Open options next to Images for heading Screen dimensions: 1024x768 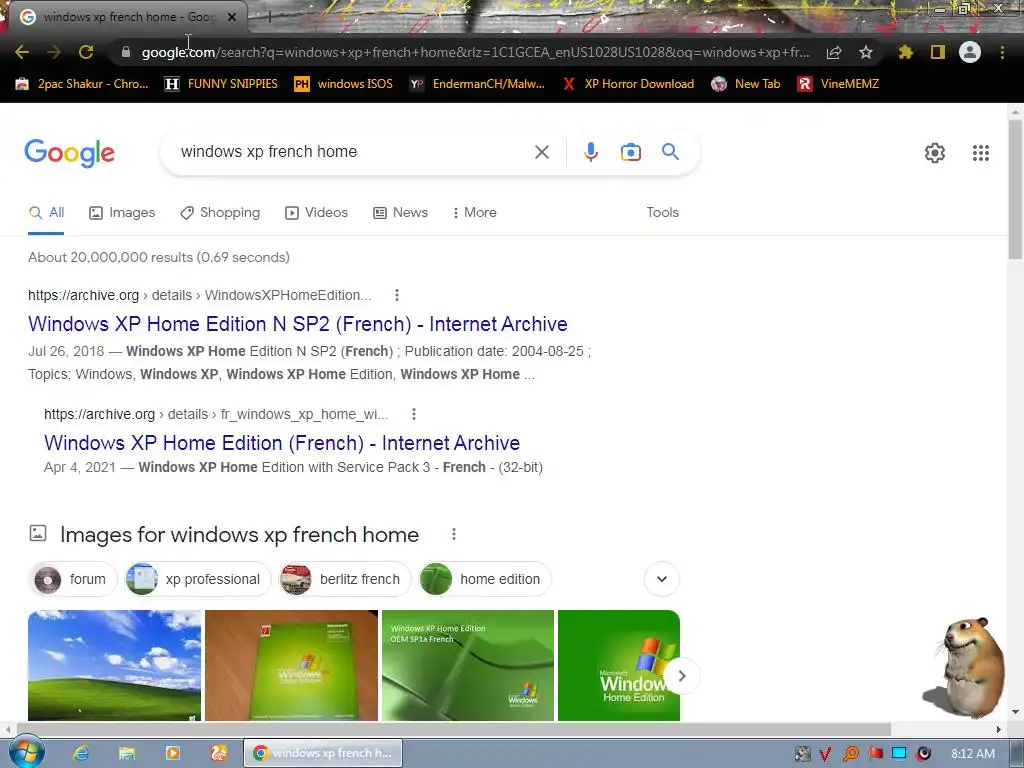pos(454,534)
